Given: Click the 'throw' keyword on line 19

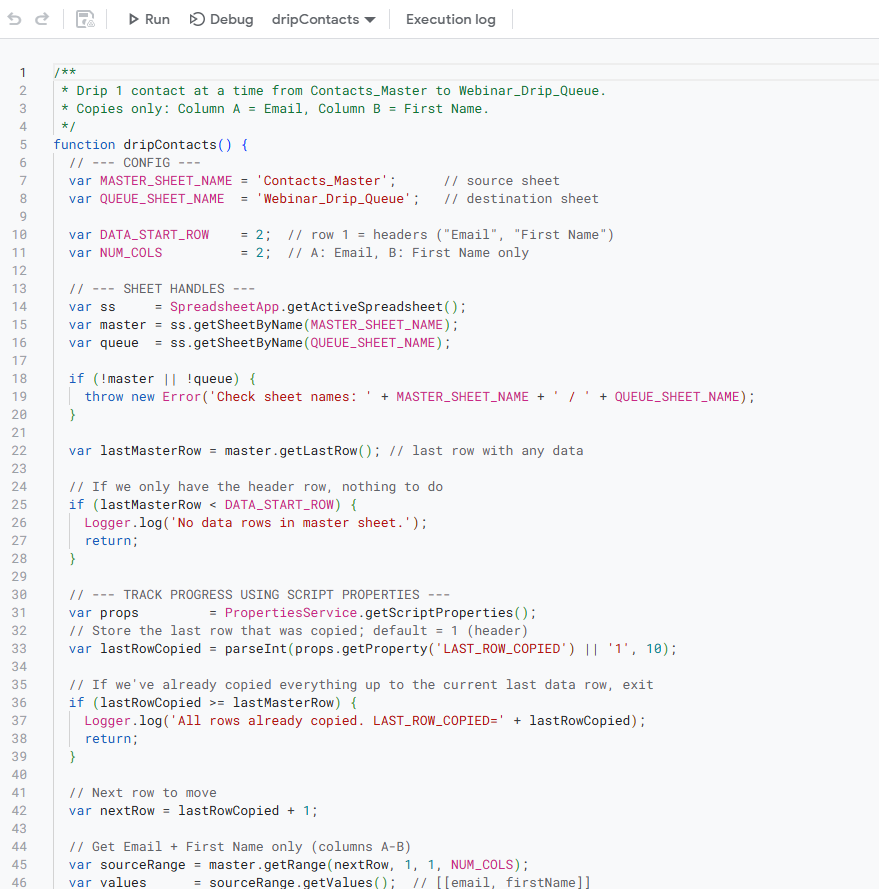Looking at the screenshot, I should 104,396.
